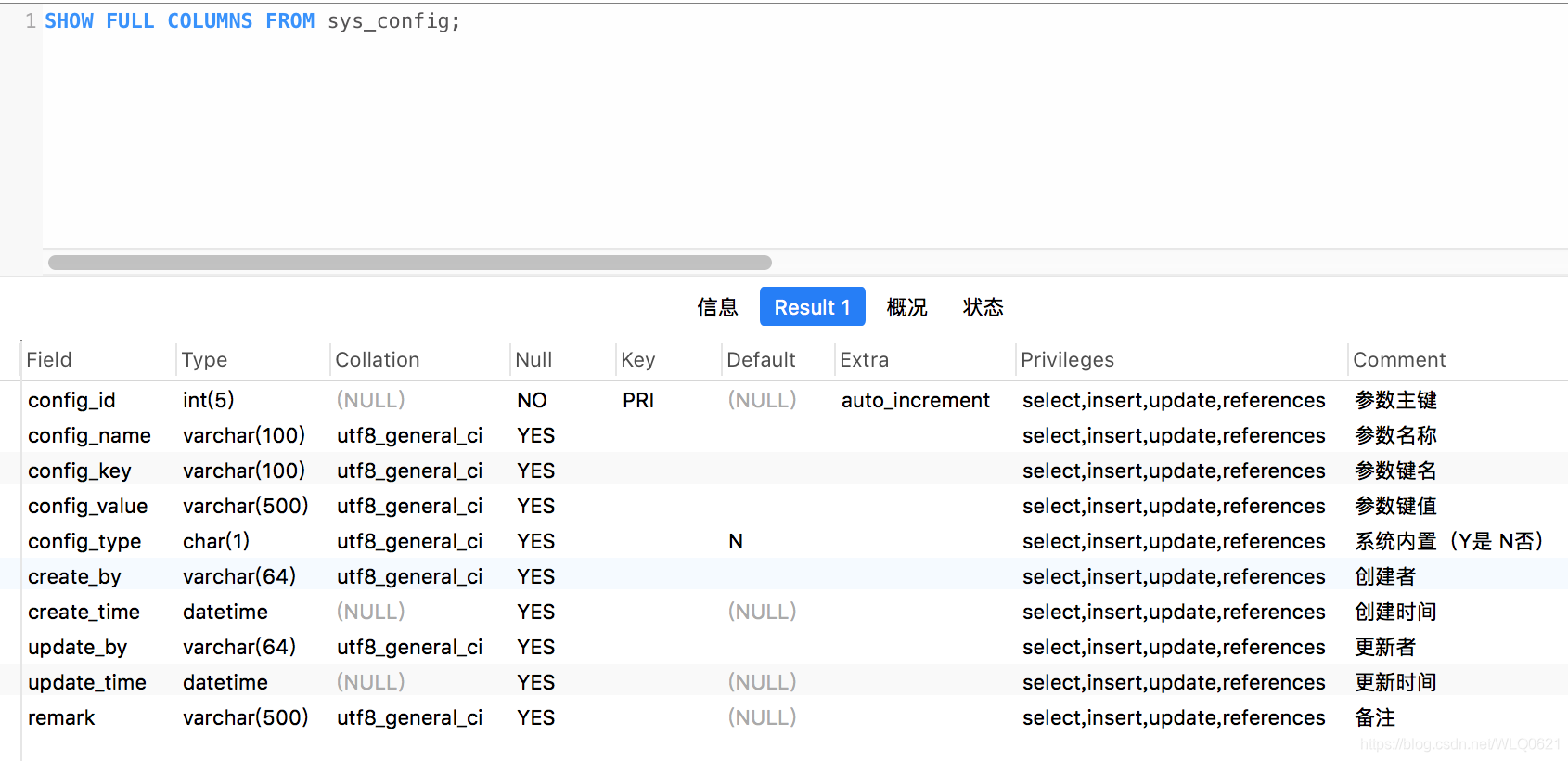Click varchar(100) type in config_name row
This screenshot has width=1568, height=761.
[x=244, y=435]
